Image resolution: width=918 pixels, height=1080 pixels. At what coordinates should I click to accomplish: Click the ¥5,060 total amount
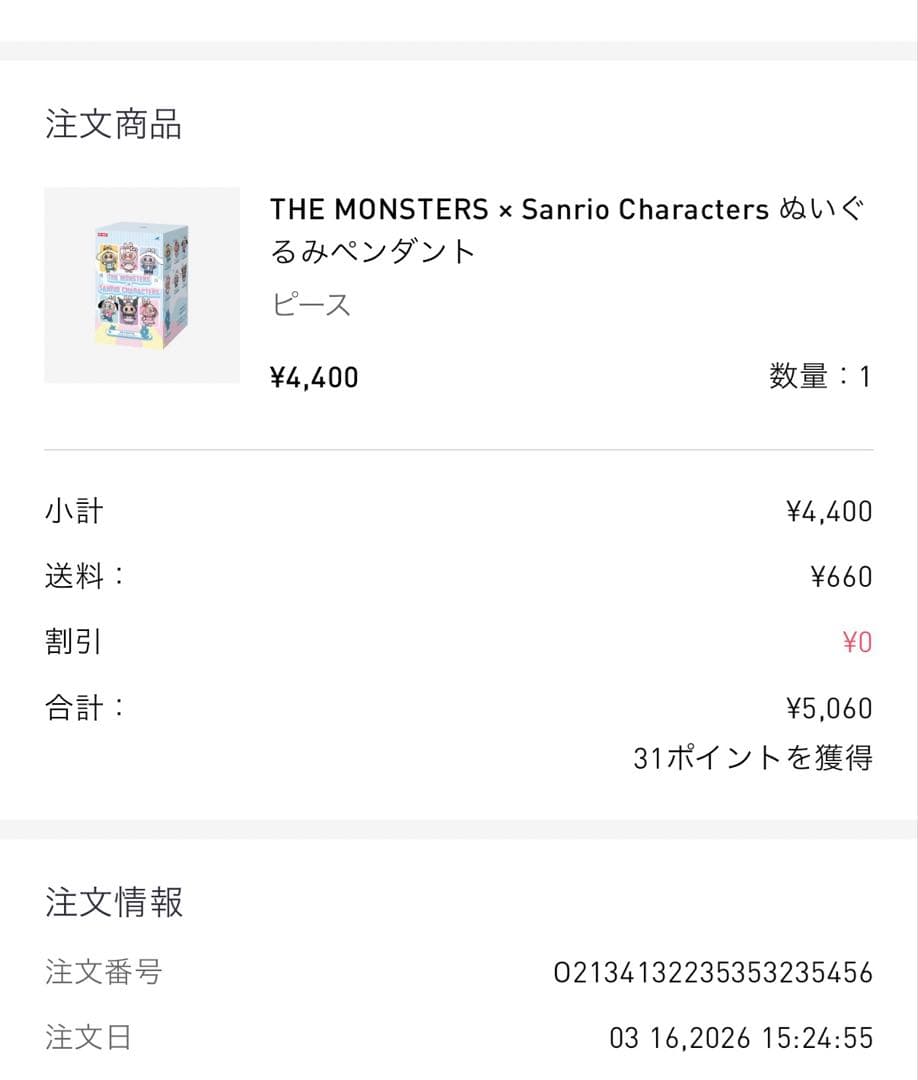click(x=829, y=709)
